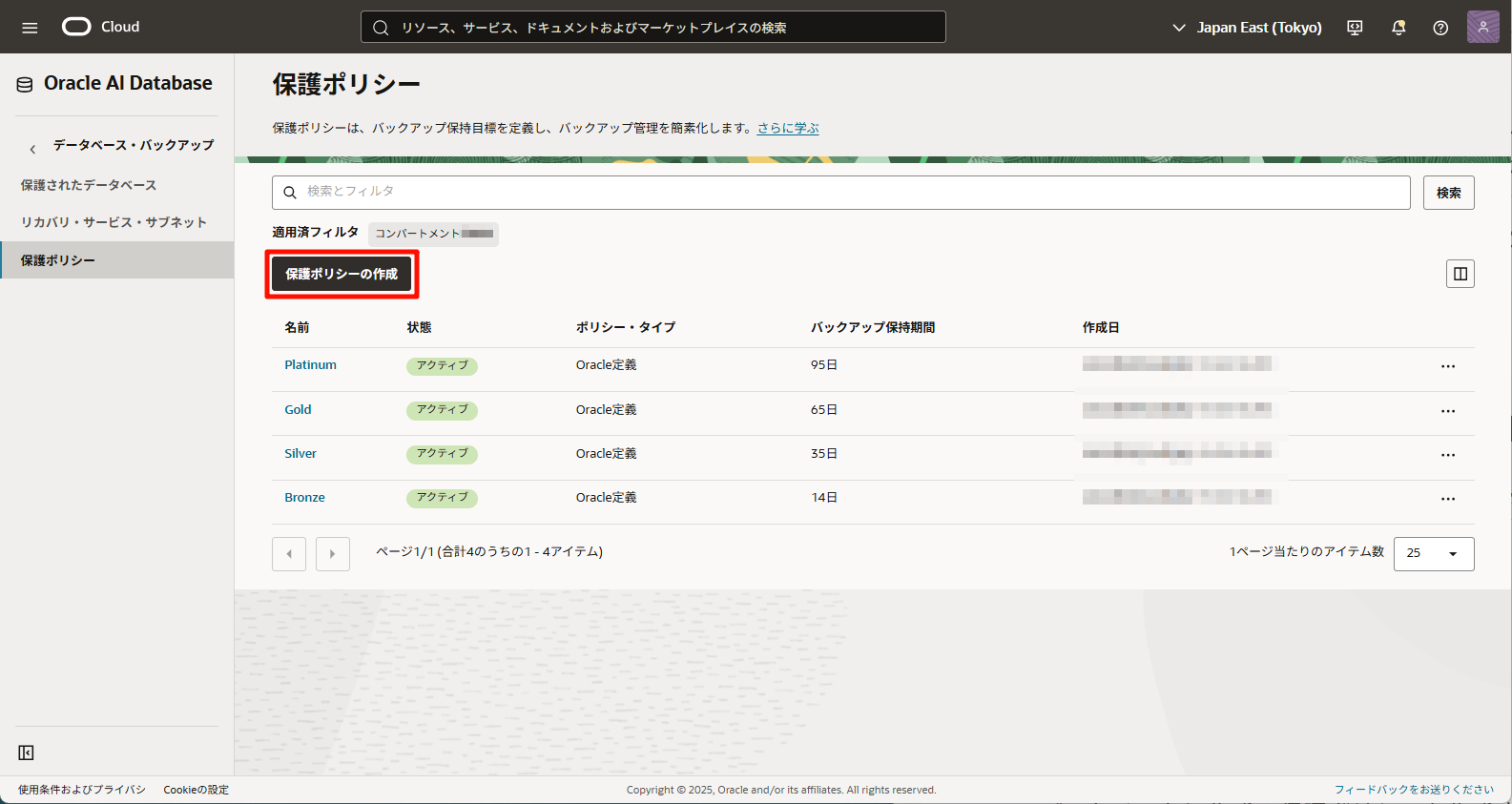Click the 65日 retention value

pos(824,410)
